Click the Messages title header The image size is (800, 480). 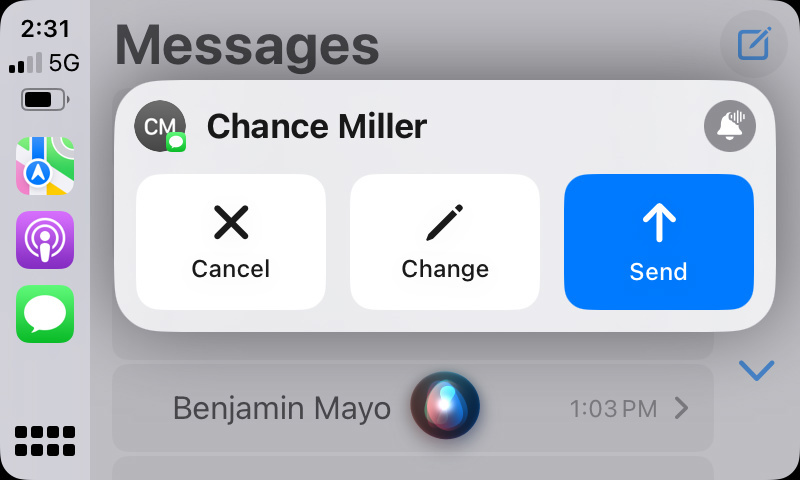point(247,47)
